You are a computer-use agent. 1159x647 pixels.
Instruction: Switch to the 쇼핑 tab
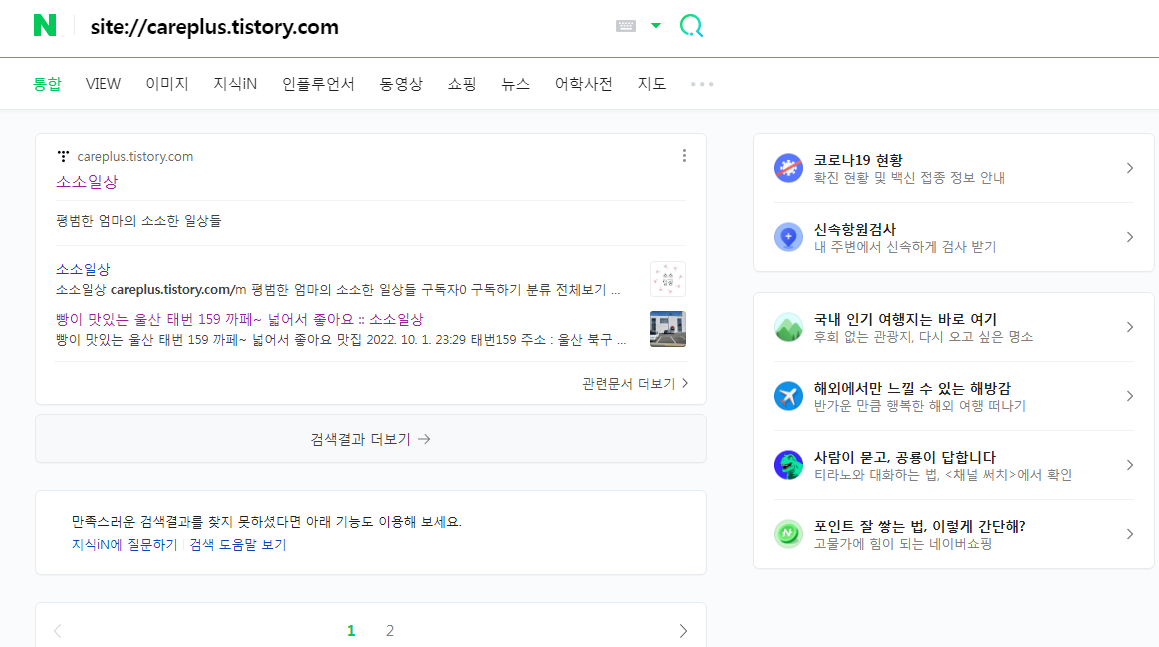[462, 84]
